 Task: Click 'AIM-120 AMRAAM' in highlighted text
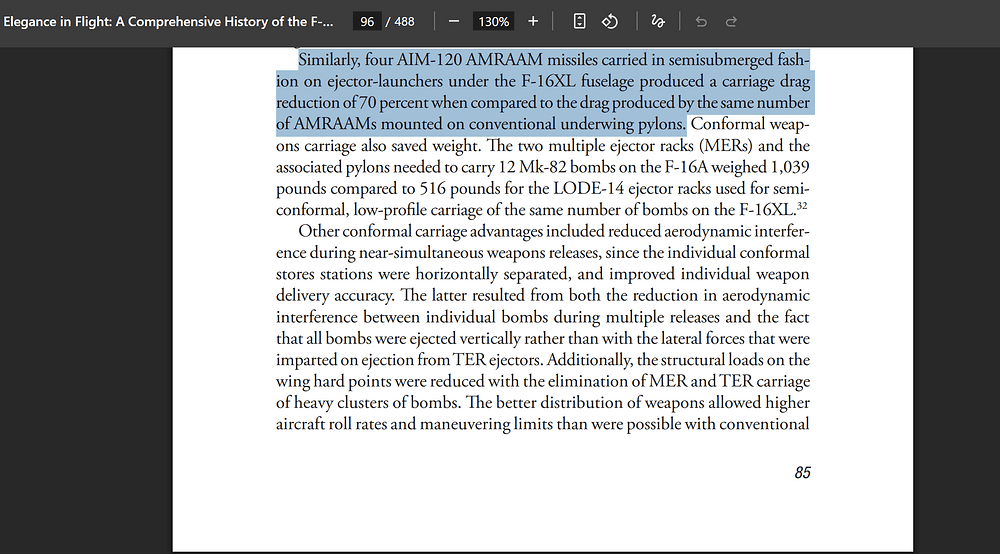469,60
